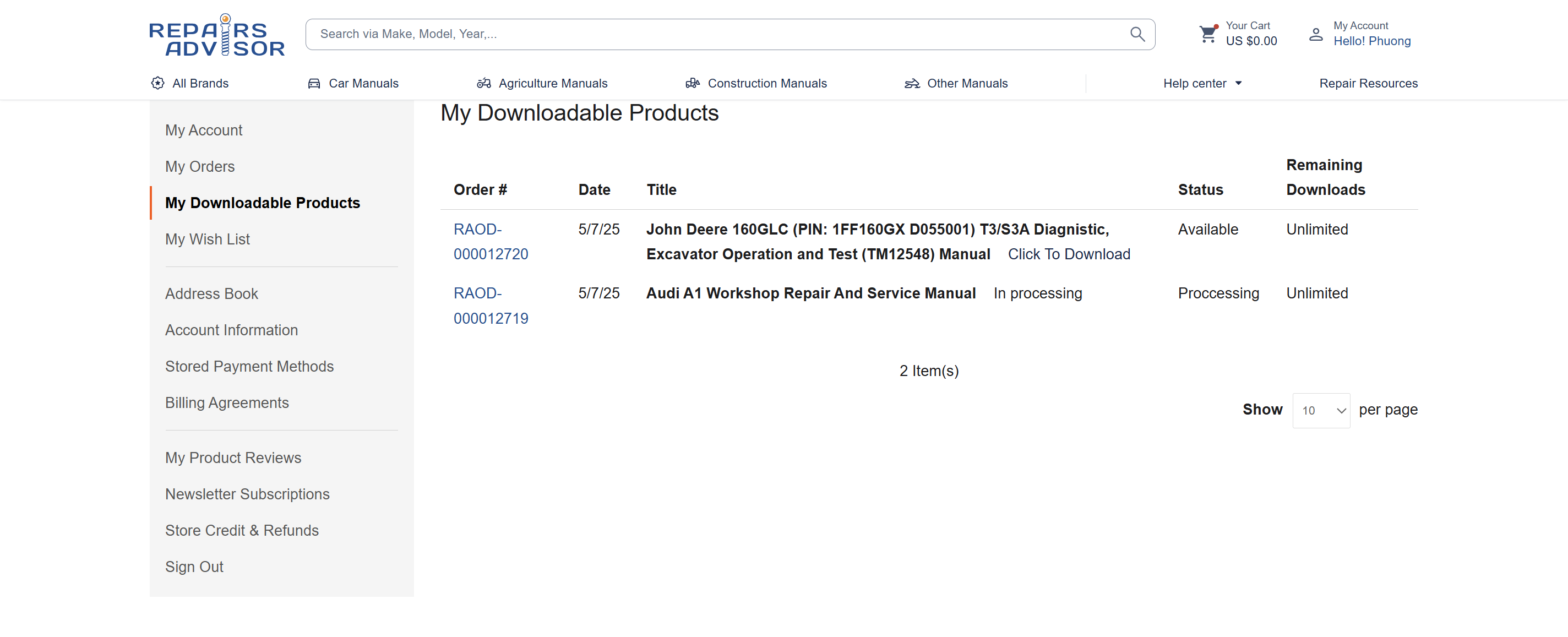Open the Repairs Advisor logo home link
Screen dimensions: 1568x637
tap(217, 35)
